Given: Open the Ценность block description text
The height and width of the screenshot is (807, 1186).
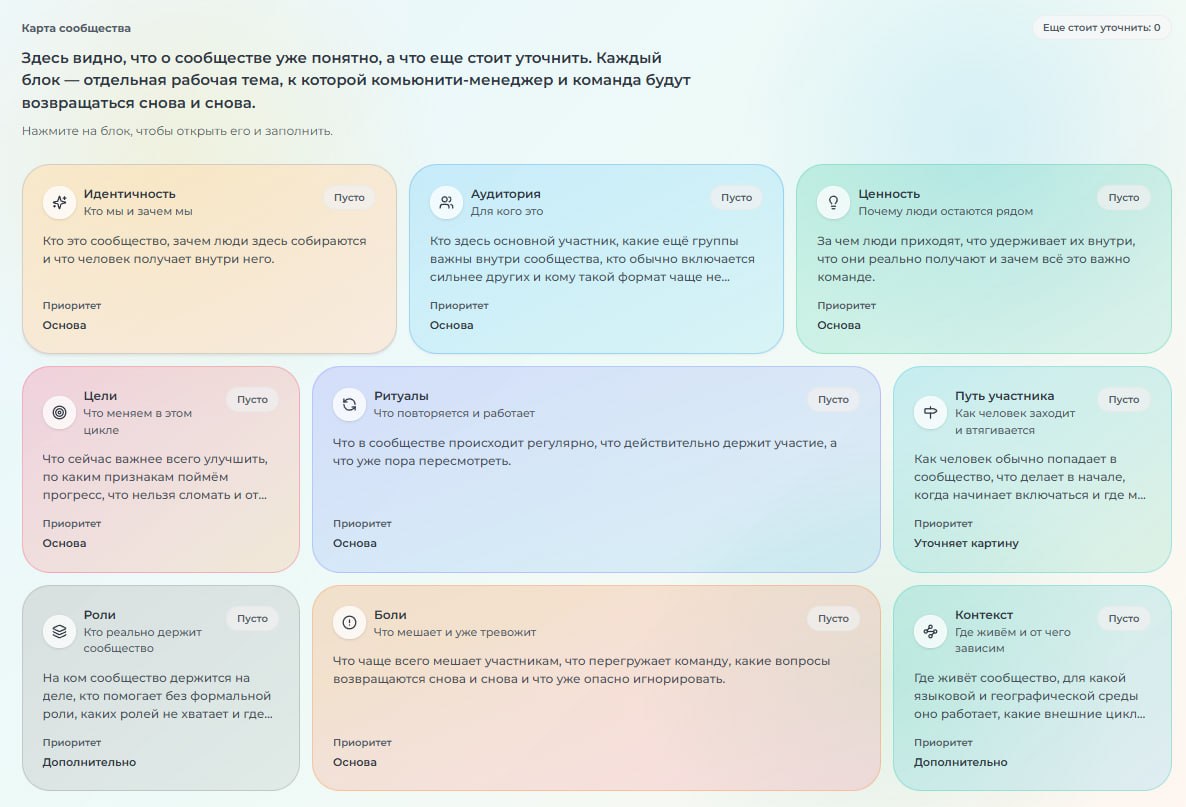Looking at the screenshot, I should point(975,259).
